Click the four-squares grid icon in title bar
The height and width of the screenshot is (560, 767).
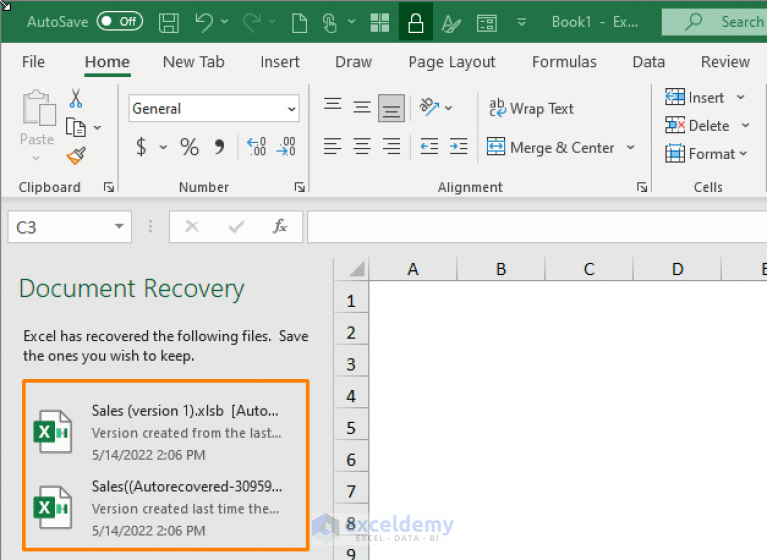coord(380,22)
